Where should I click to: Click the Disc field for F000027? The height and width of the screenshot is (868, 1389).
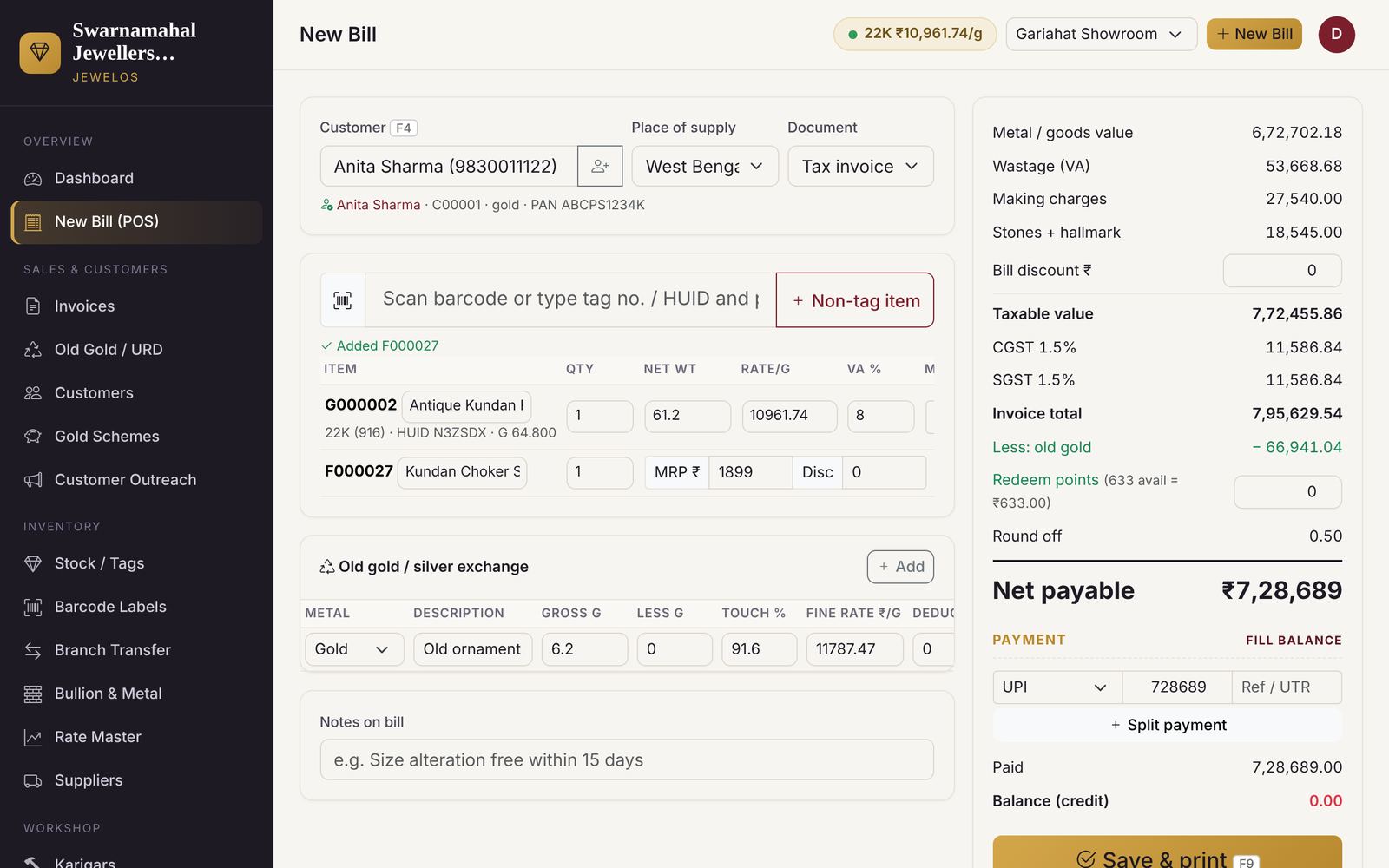tap(884, 472)
